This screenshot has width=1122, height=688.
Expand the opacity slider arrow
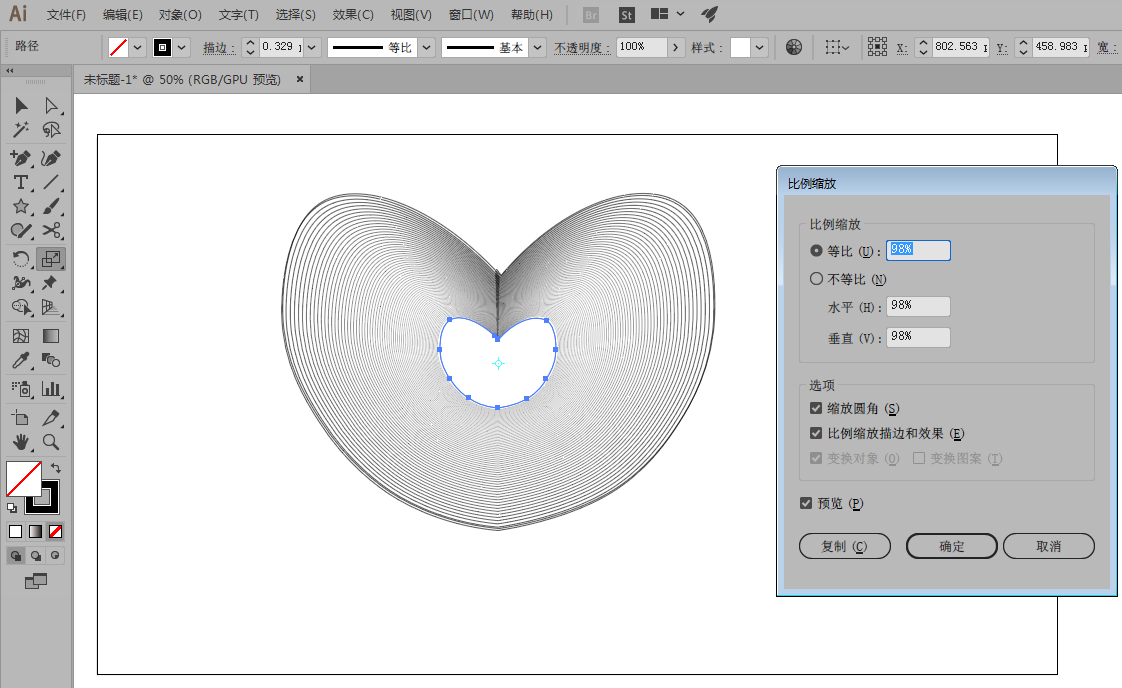tap(675, 47)
